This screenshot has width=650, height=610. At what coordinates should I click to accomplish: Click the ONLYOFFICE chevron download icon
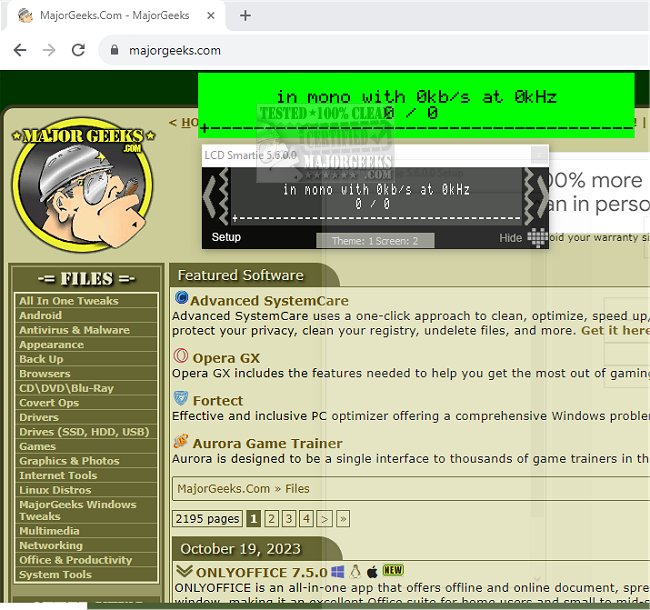(x=184, y=571)
